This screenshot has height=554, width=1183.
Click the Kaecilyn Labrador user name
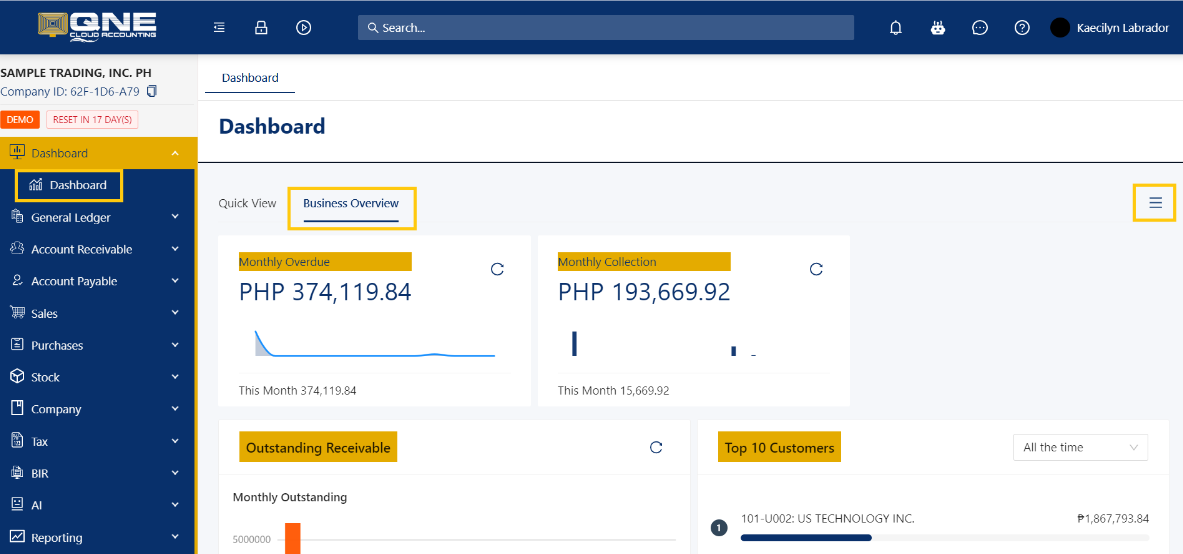click(1123, 29)
